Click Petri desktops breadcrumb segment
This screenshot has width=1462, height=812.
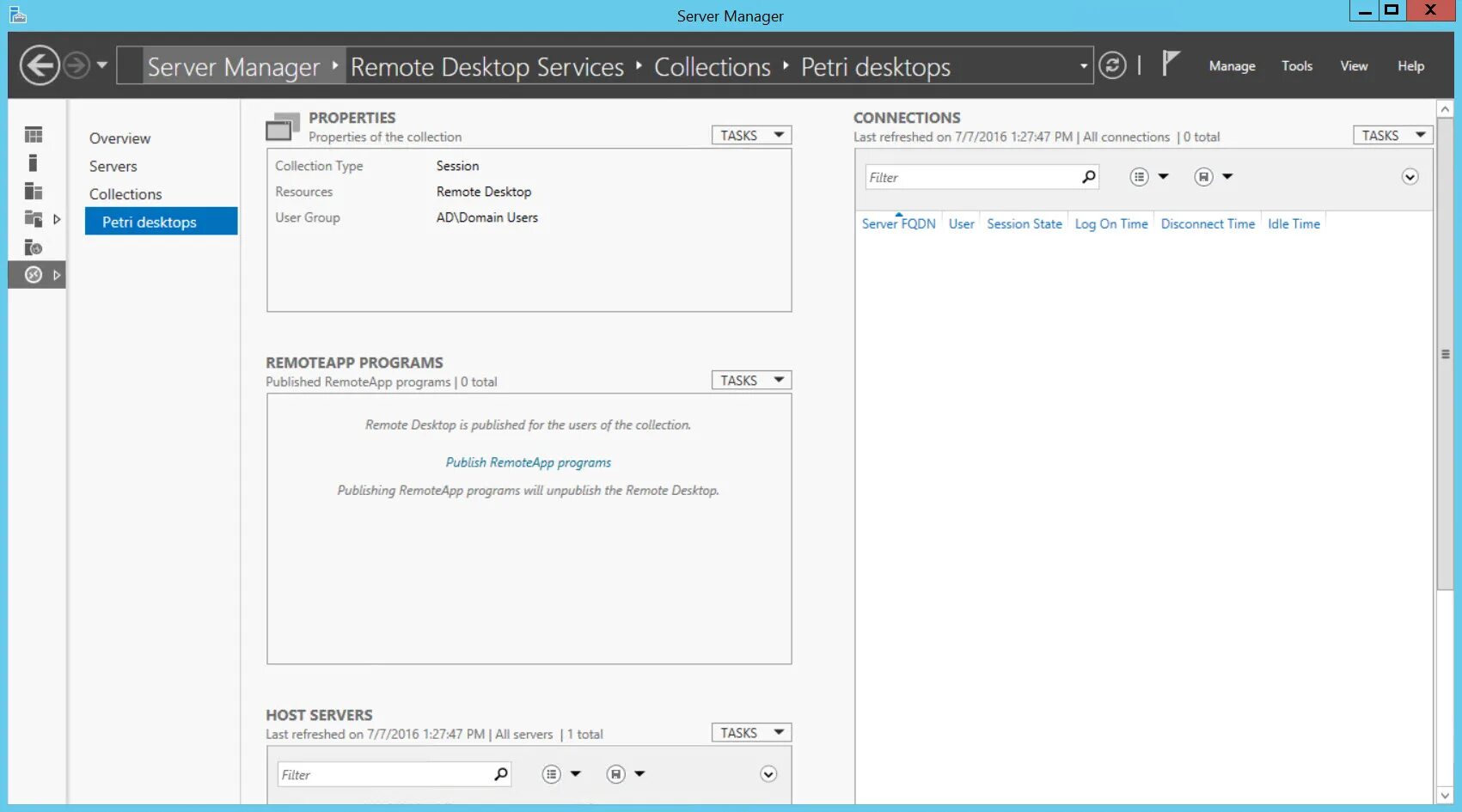(875, 66)
